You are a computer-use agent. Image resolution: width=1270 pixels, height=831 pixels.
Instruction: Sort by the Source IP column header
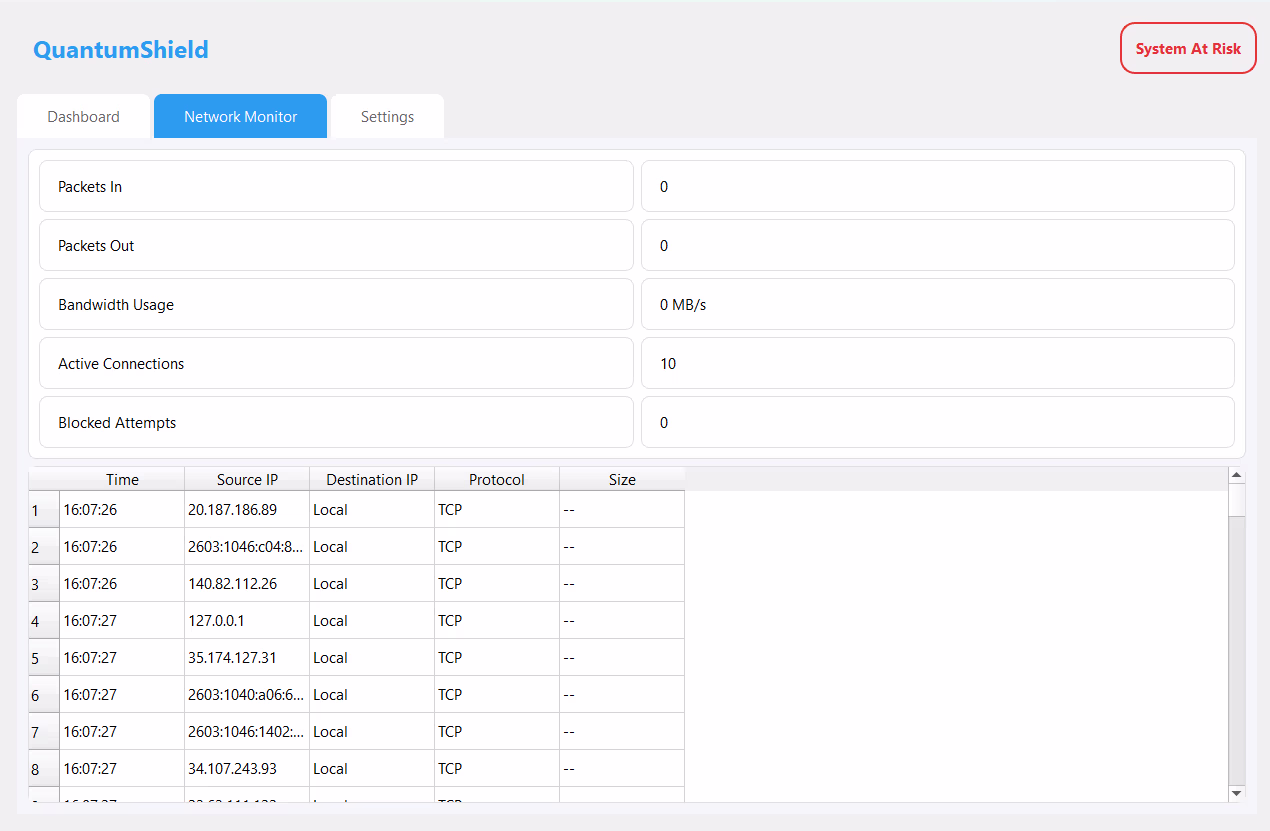pos(247,479)
